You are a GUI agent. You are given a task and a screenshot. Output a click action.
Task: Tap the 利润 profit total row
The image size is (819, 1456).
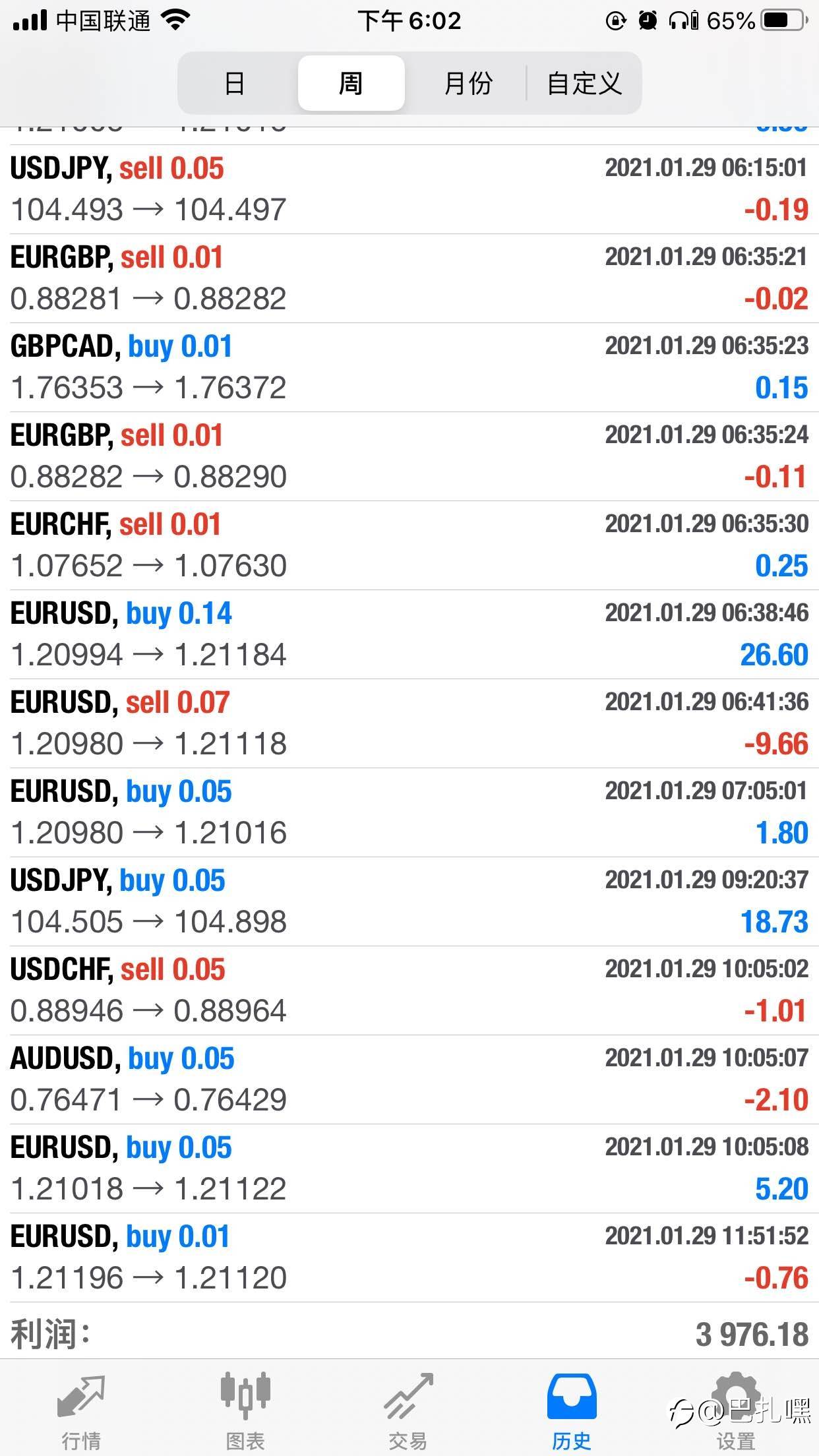(409, 1335)
